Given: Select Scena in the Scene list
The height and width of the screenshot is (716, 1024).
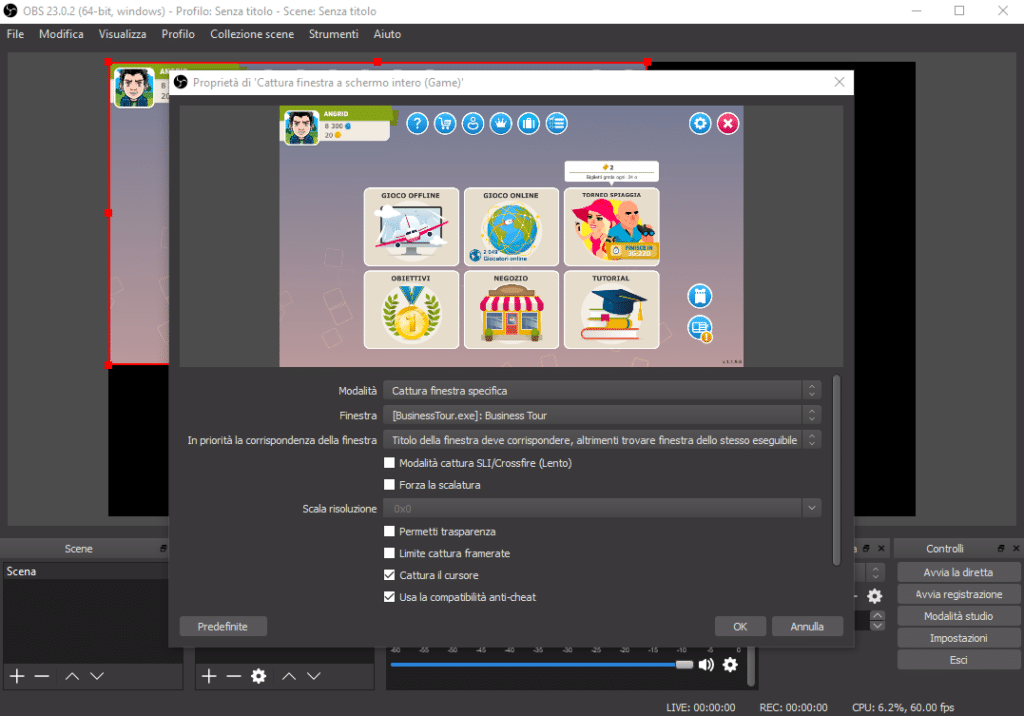Looking at the screenshot, I should click(85, 572).
